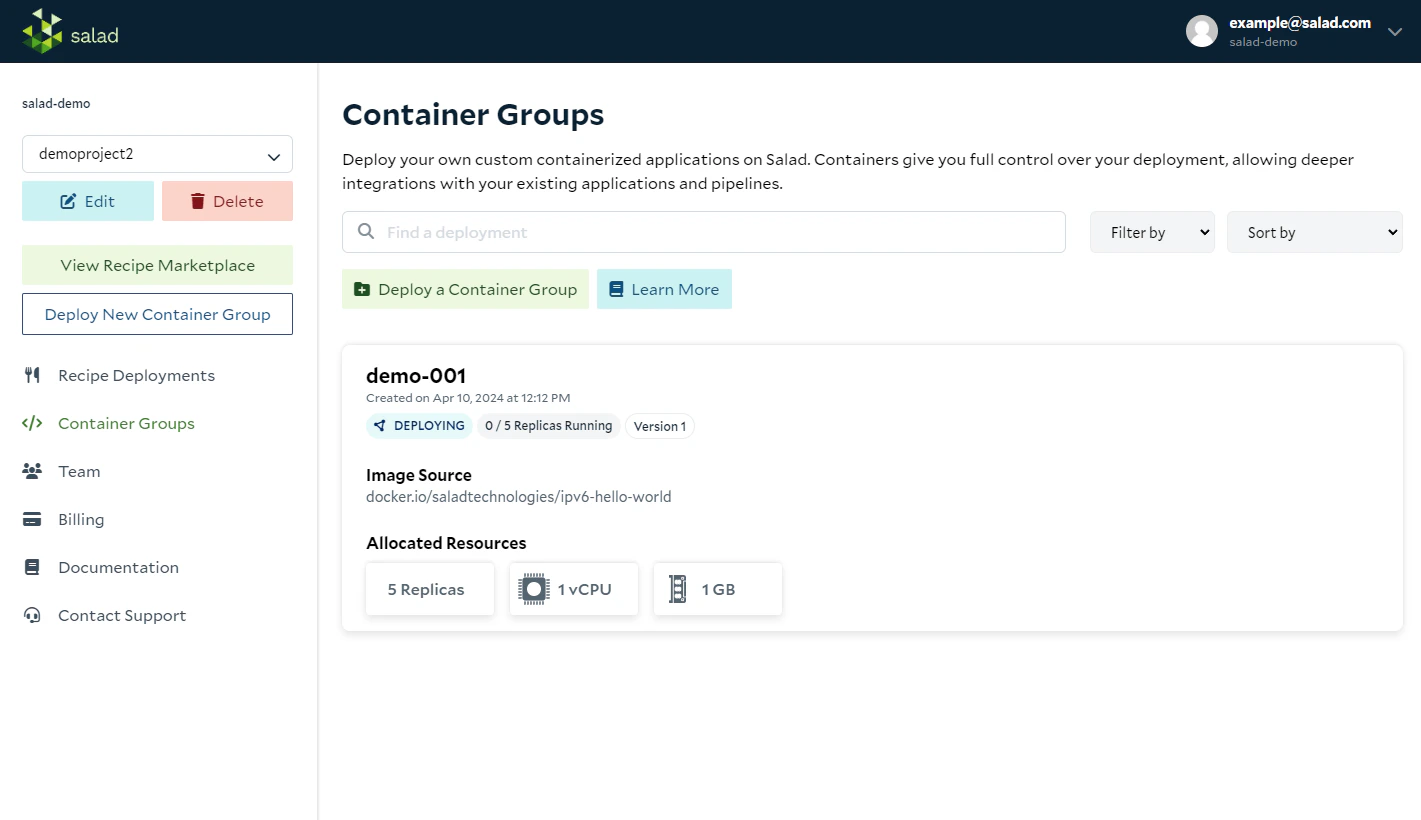Select Container Groups in sidebar

pyautogui.click(x=126, y=424)
